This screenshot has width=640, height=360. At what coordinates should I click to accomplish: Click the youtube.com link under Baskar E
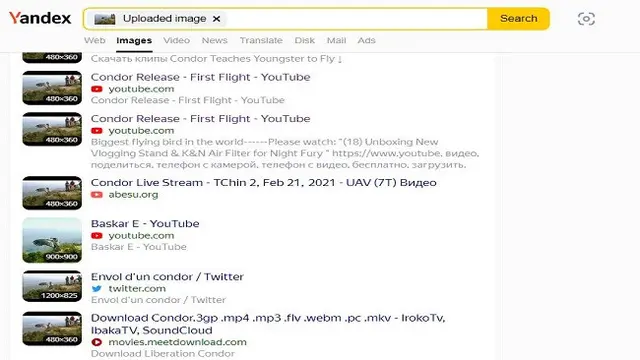[x=141, y=236]
